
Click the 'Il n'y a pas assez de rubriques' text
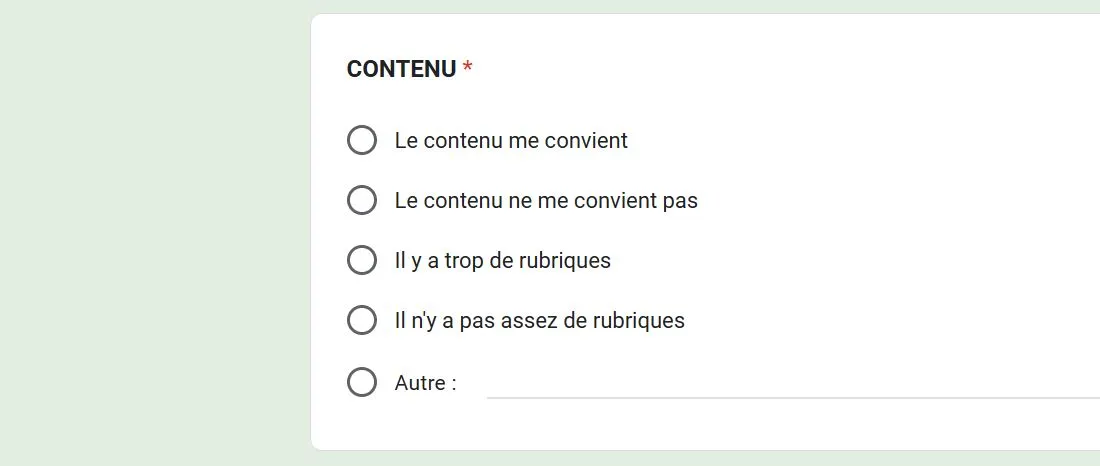[539, 321]
